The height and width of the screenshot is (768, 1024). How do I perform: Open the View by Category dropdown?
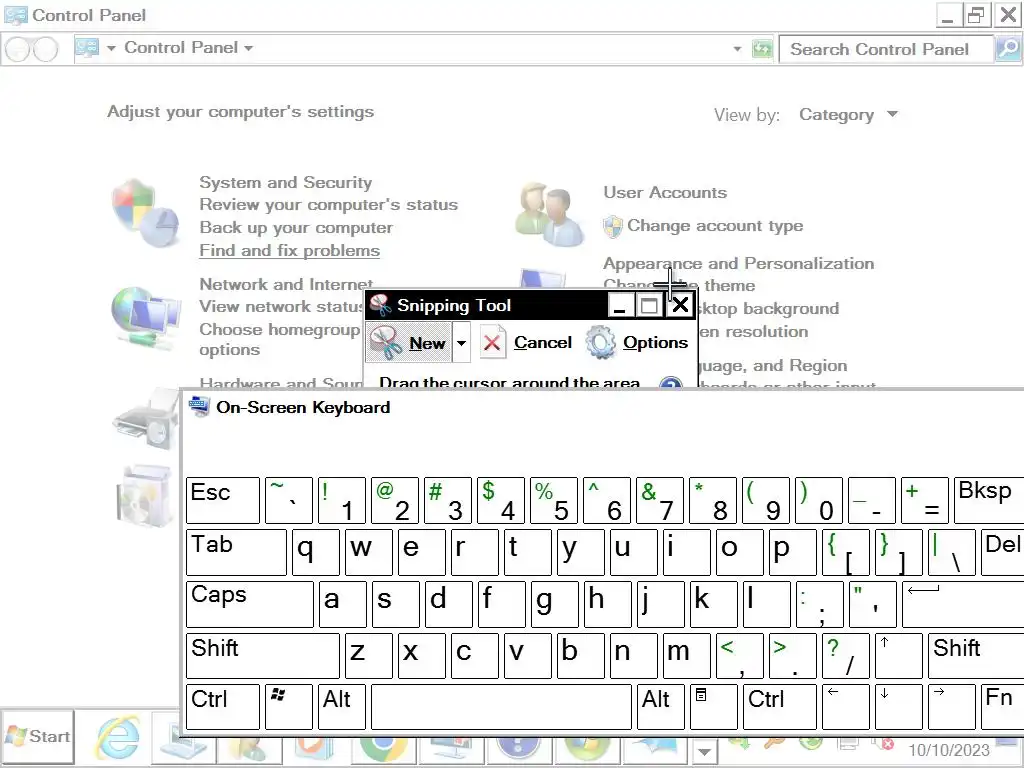(848, 115)
